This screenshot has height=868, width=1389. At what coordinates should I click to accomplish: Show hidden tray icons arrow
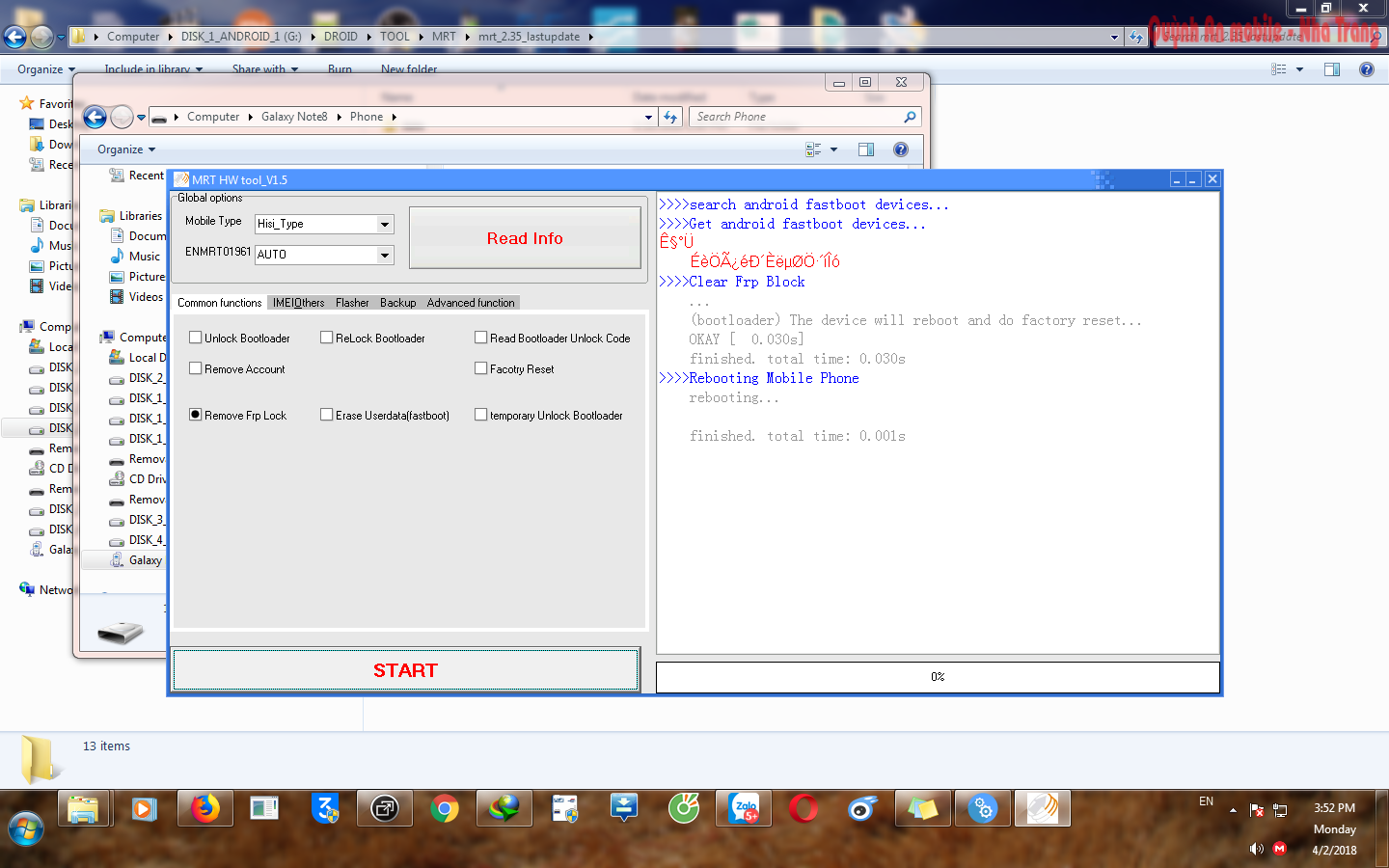1233,810
